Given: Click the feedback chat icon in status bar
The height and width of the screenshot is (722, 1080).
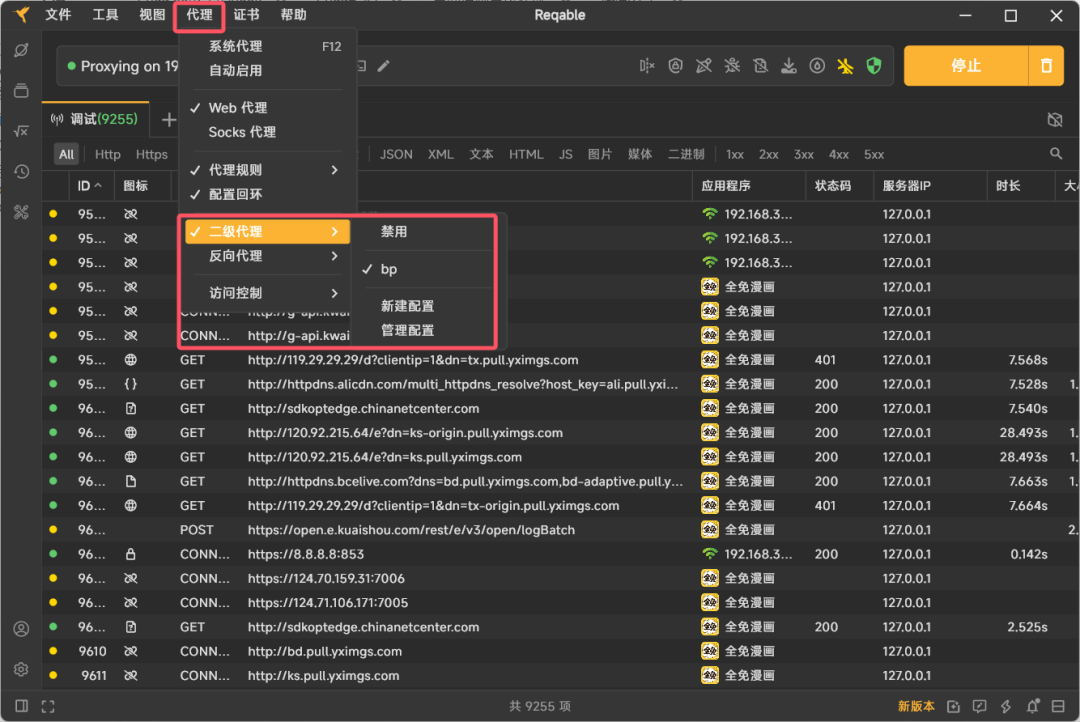Looking at the screenshot, I should pos(981,706).
